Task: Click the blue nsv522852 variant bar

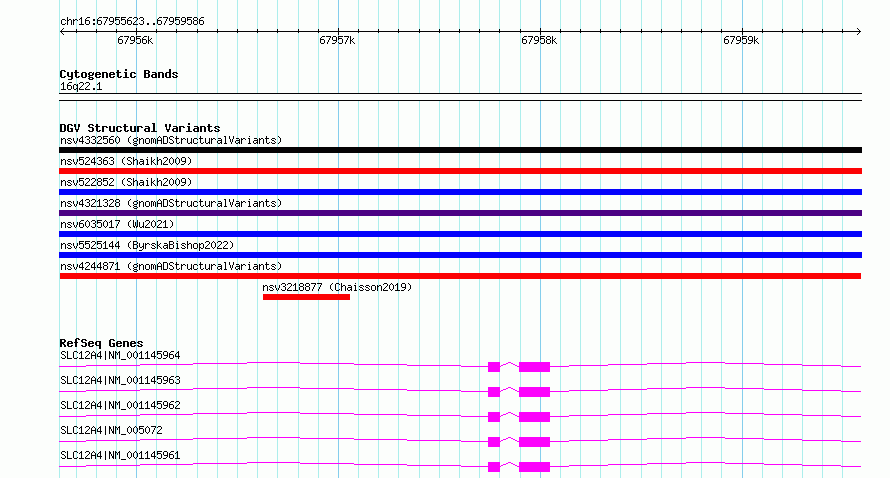Action: click(x=460, y=192)
